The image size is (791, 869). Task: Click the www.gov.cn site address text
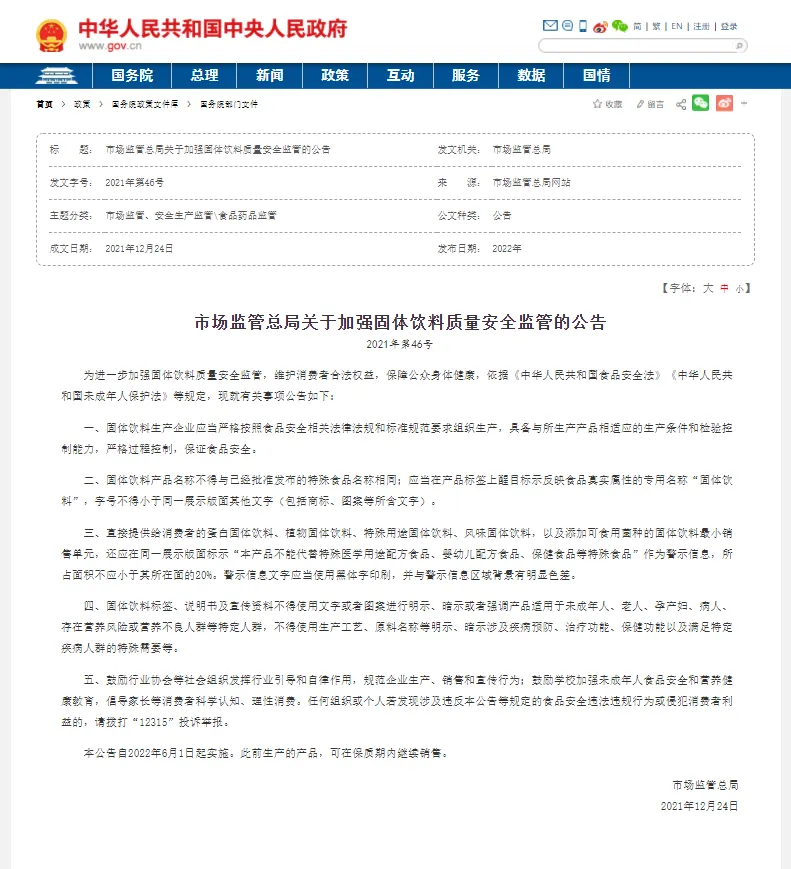click(110, 46)
